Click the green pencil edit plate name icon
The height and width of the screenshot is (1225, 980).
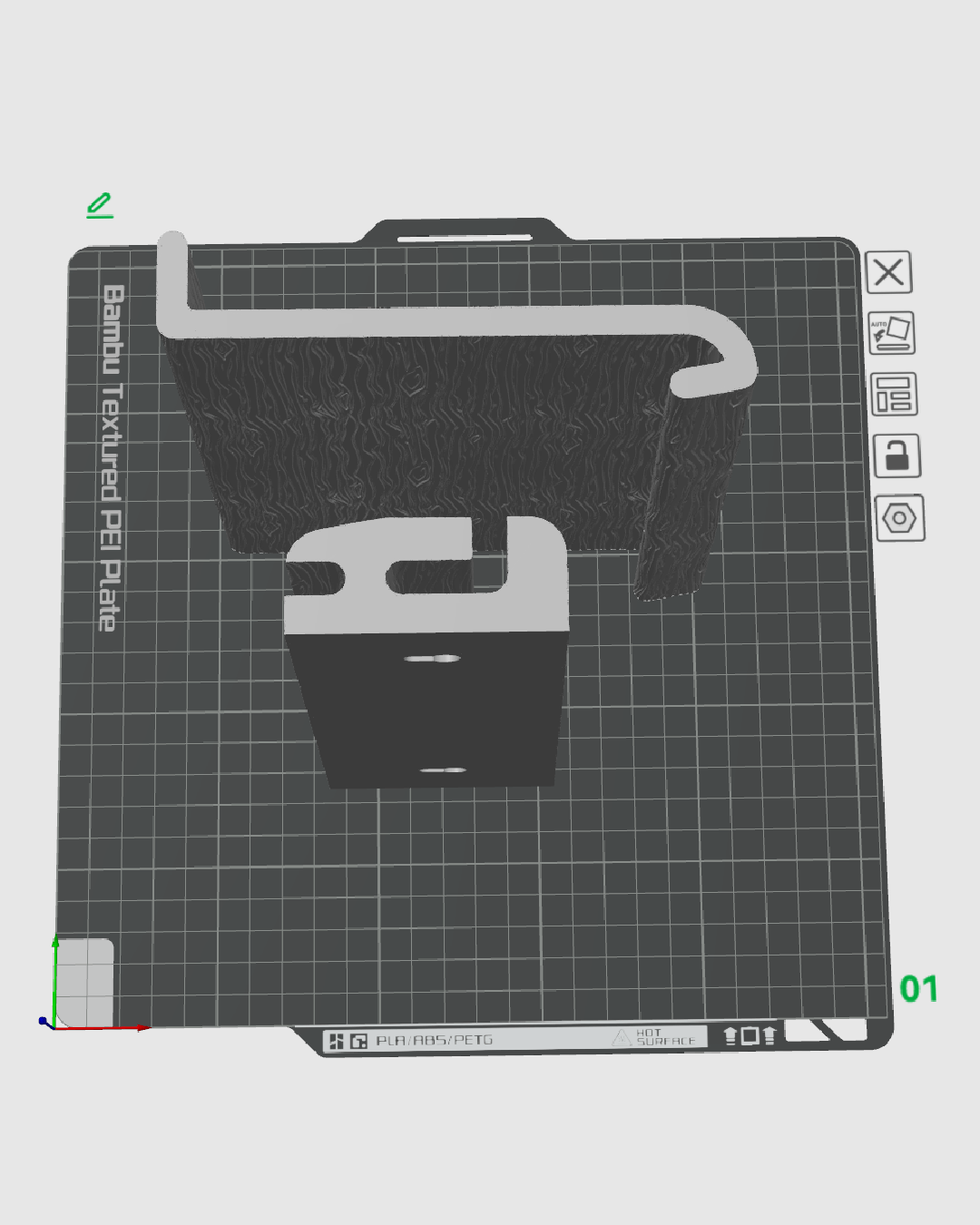click(x=100, y=205)
